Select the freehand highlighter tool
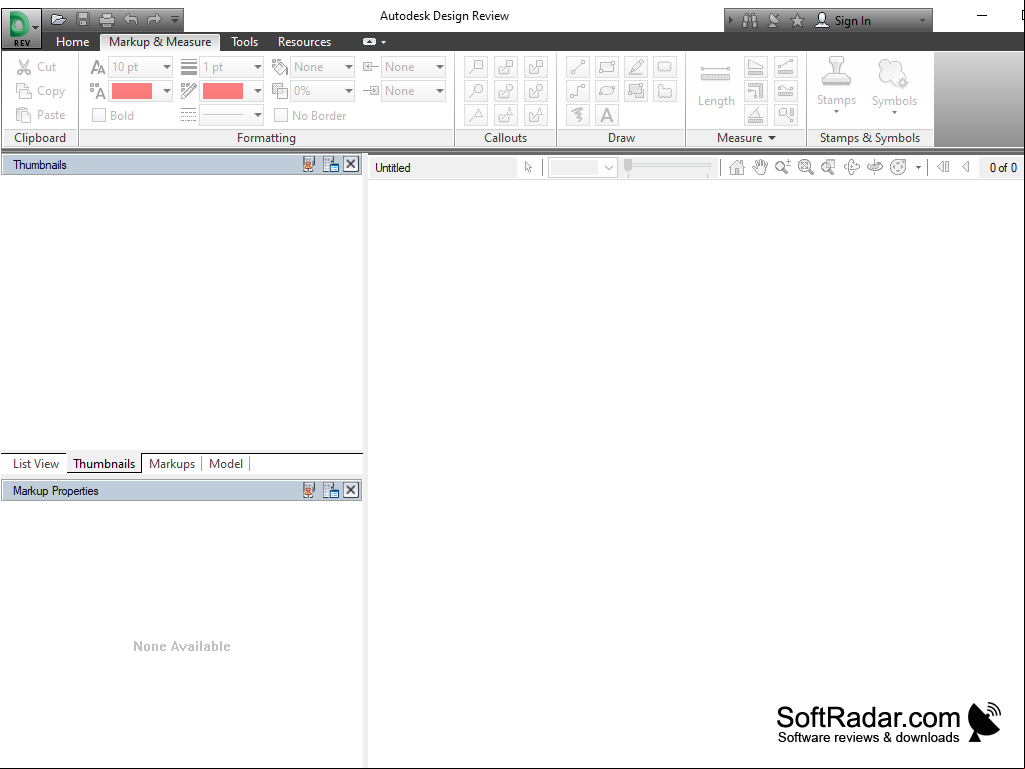This screenshot has width=1025, height=769. [636, 67]
